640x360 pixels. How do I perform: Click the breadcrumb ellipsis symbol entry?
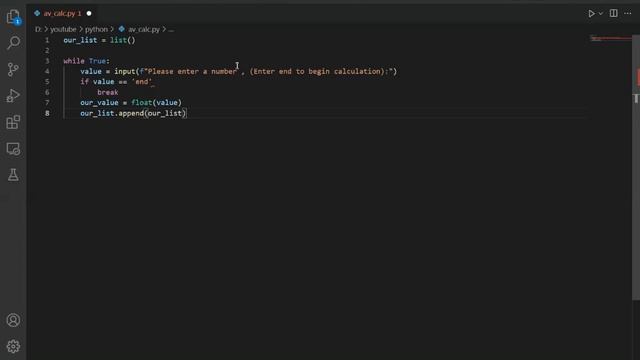coord(171,29)
